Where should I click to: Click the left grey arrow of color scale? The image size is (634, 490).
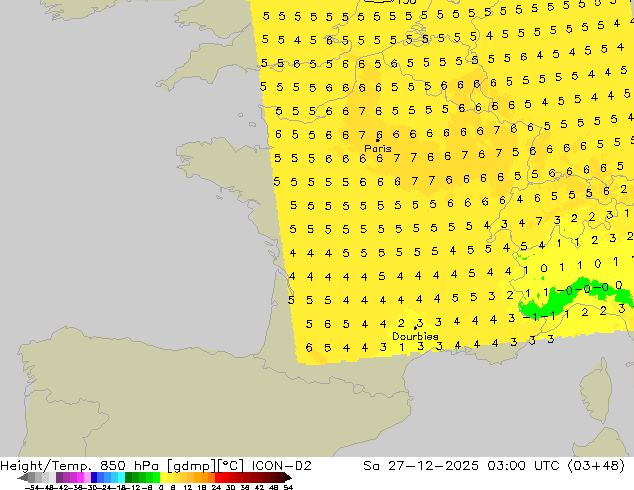22,478
